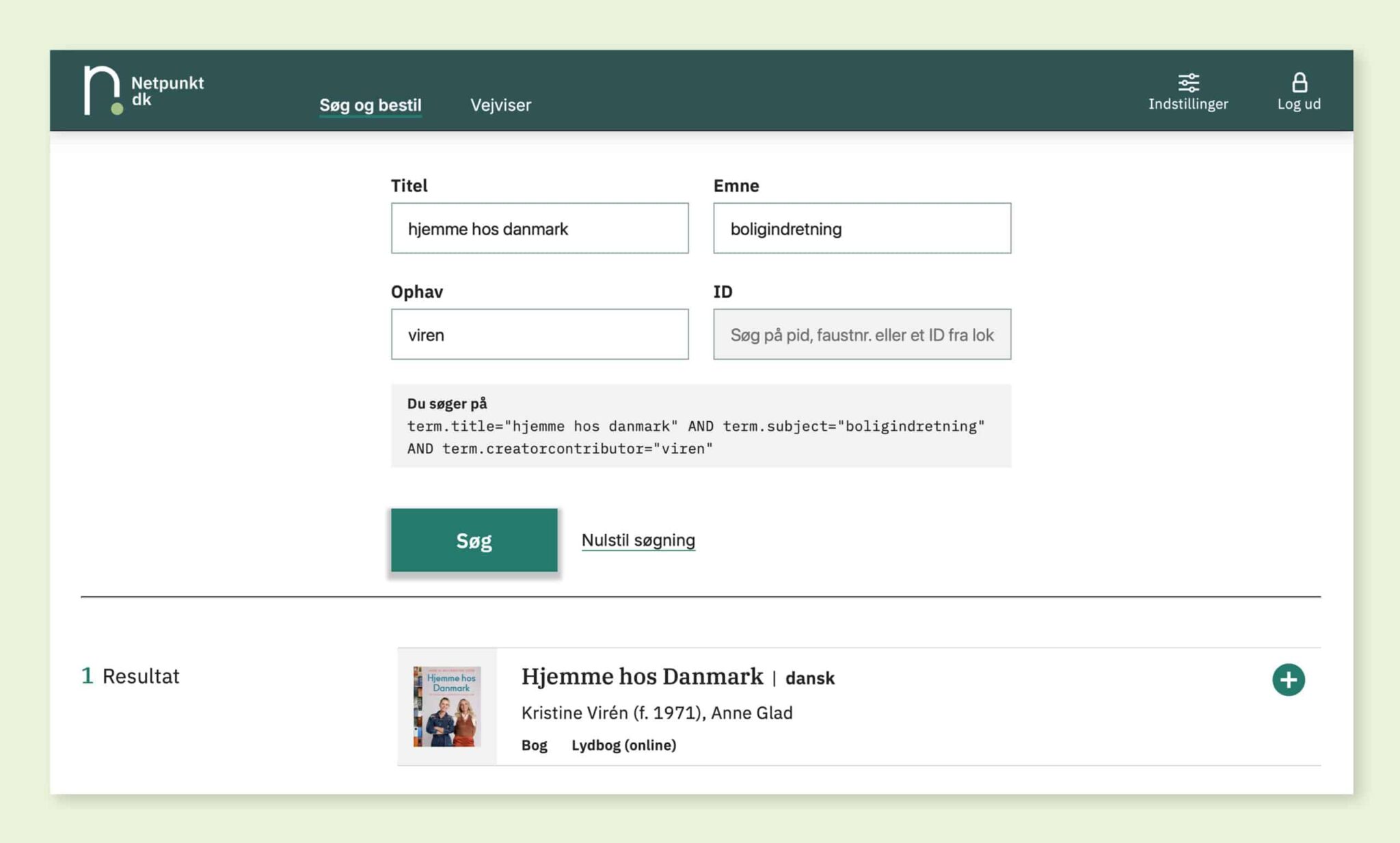The width and height of the screenshot is (1400, 843).
Task: Click into the Emne field with 'boligindretning'
Action: click(x=861, y=228)
